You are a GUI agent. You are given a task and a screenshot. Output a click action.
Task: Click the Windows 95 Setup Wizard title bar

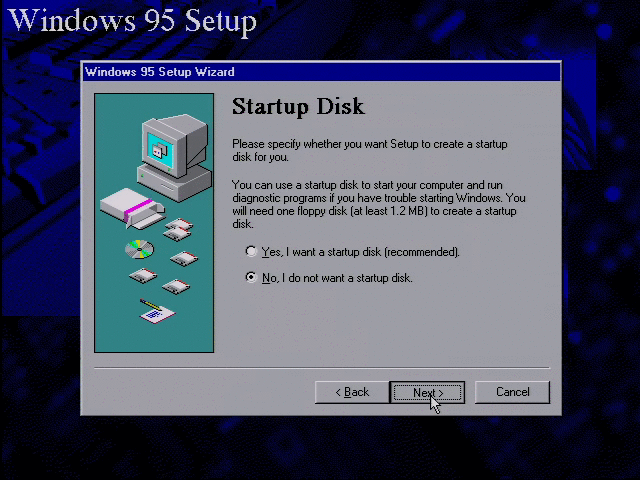321,72
